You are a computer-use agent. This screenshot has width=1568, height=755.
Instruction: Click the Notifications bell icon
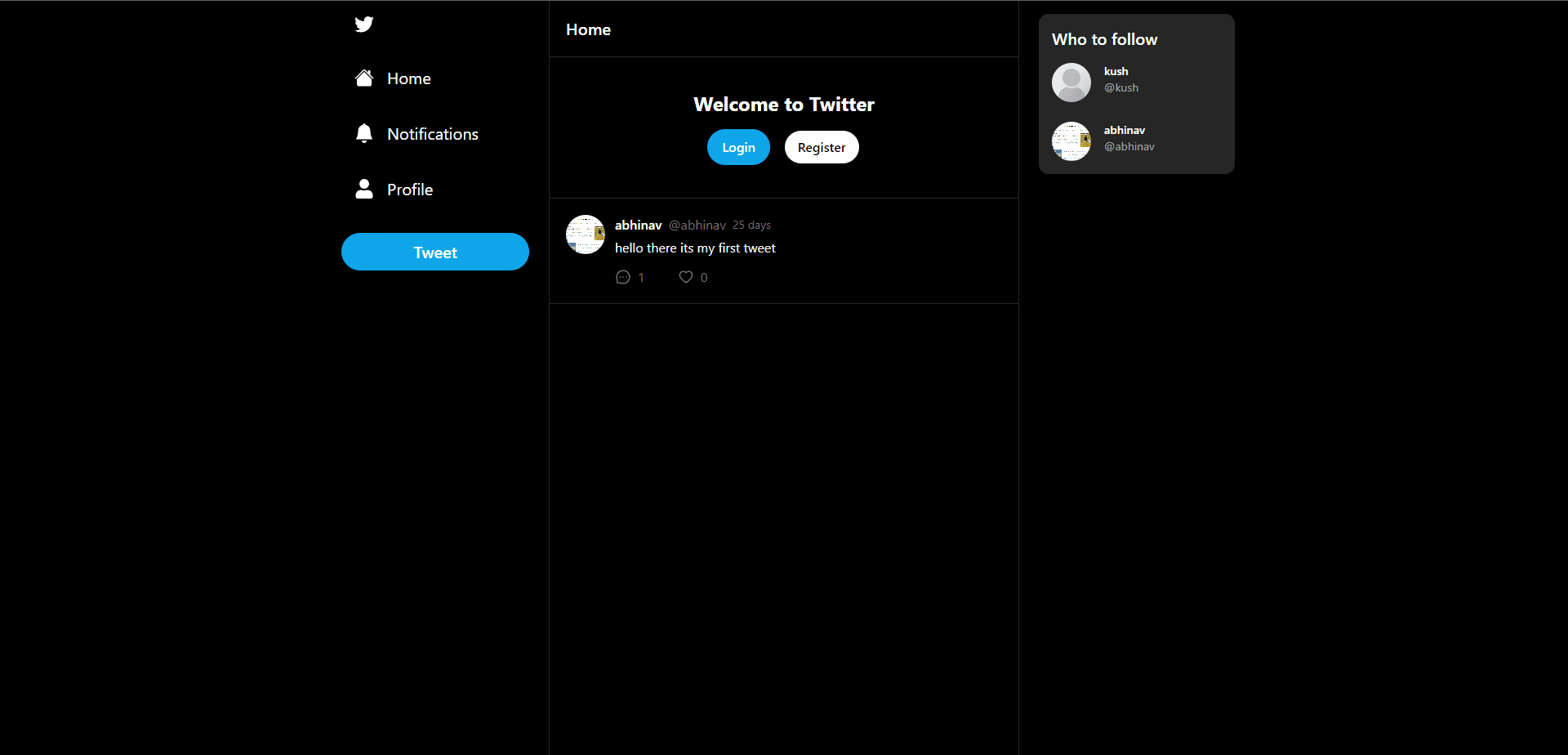tap(364, 134)
